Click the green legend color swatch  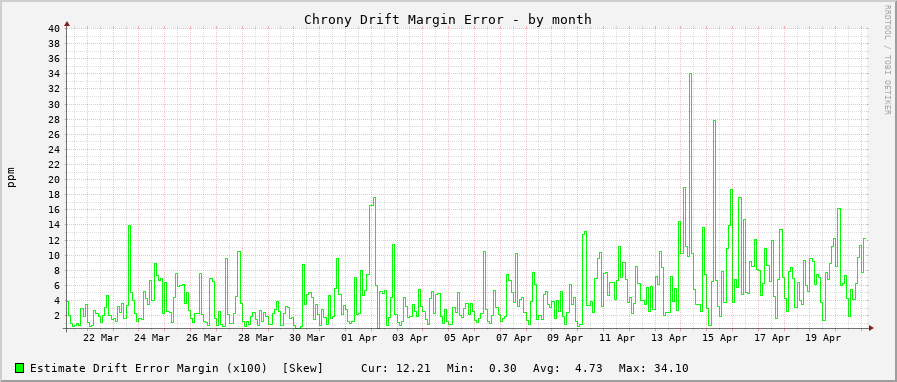click(x=20, y=368)
